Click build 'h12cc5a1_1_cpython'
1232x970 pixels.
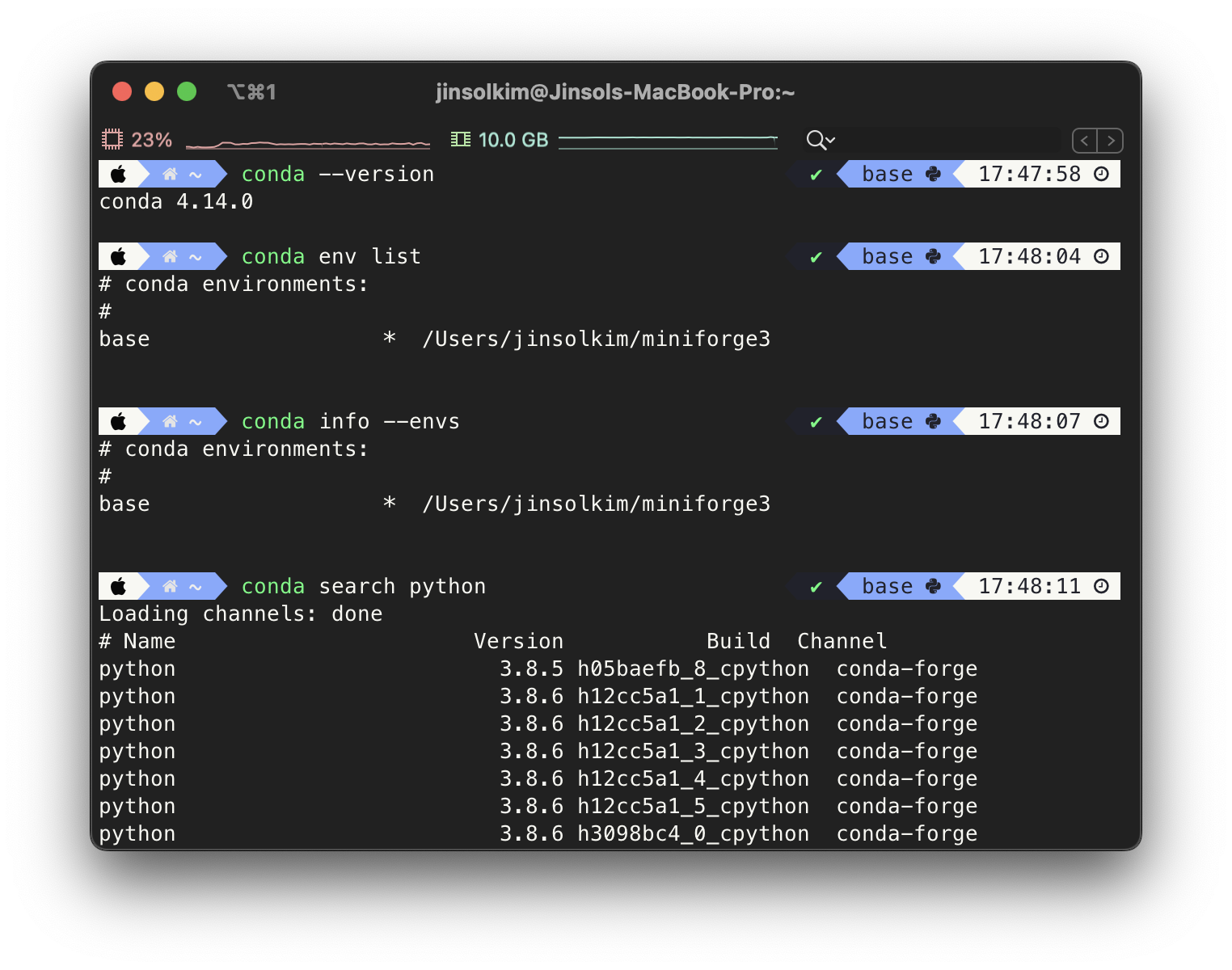(x=694, y=696)
